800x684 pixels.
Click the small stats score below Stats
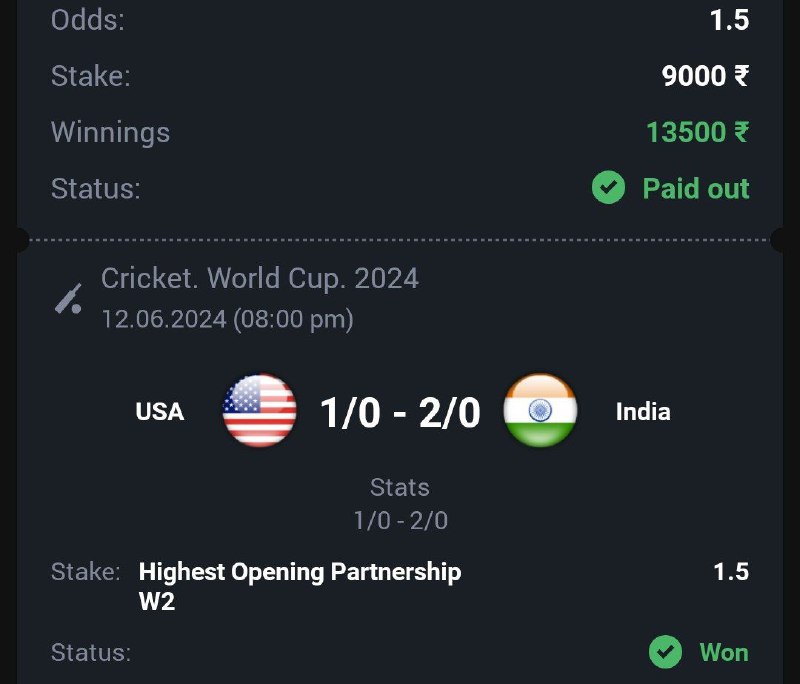tap(400, 521)
